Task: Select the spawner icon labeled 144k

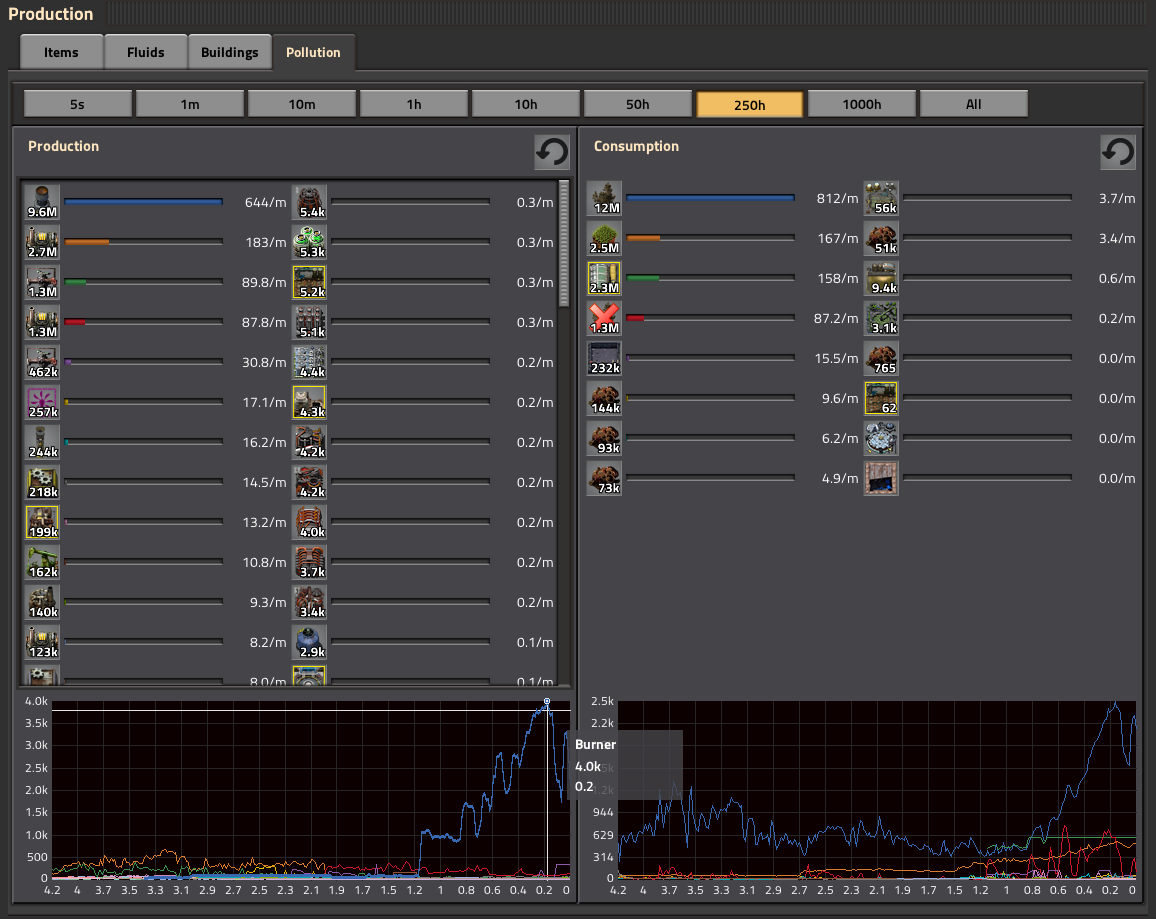Action: pyautogui.click(x=605, y=398)
